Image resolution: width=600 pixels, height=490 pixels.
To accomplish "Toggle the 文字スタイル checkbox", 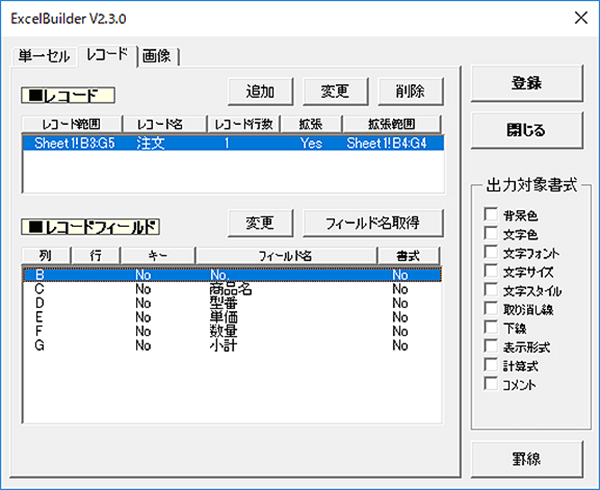I will [x=491, y=290].
